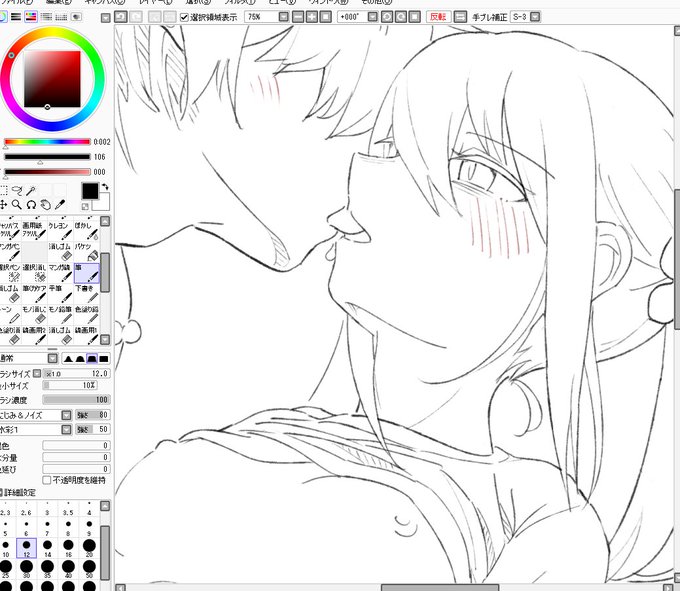Select the Zoom magnifier tool

(x=17, y=205)
